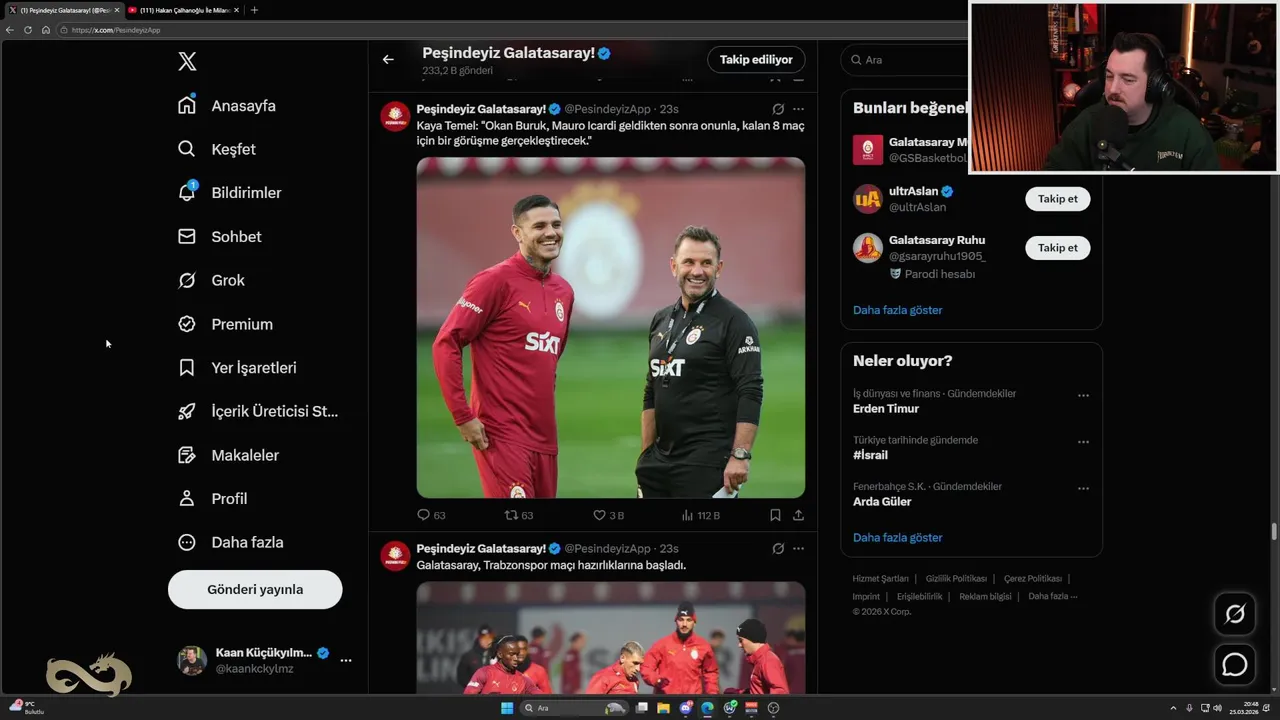The width and height of the screenshot is (1280, 720).
Task: Click the X logo icon in the sidebar
Action: point(187,61)
